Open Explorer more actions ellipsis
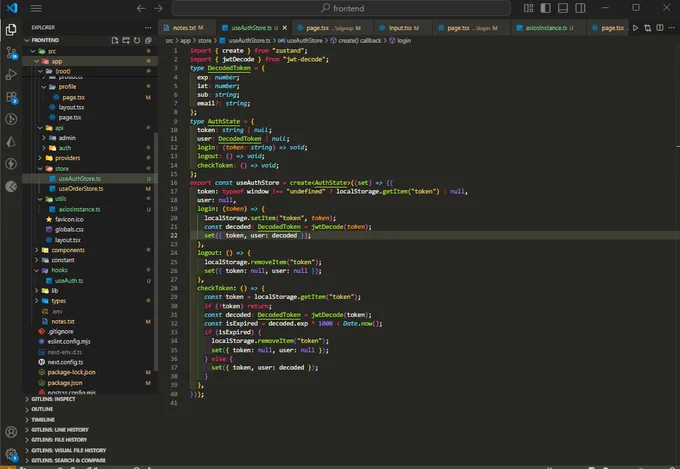This screenshot has width=680, height=469. pos(148,27)
